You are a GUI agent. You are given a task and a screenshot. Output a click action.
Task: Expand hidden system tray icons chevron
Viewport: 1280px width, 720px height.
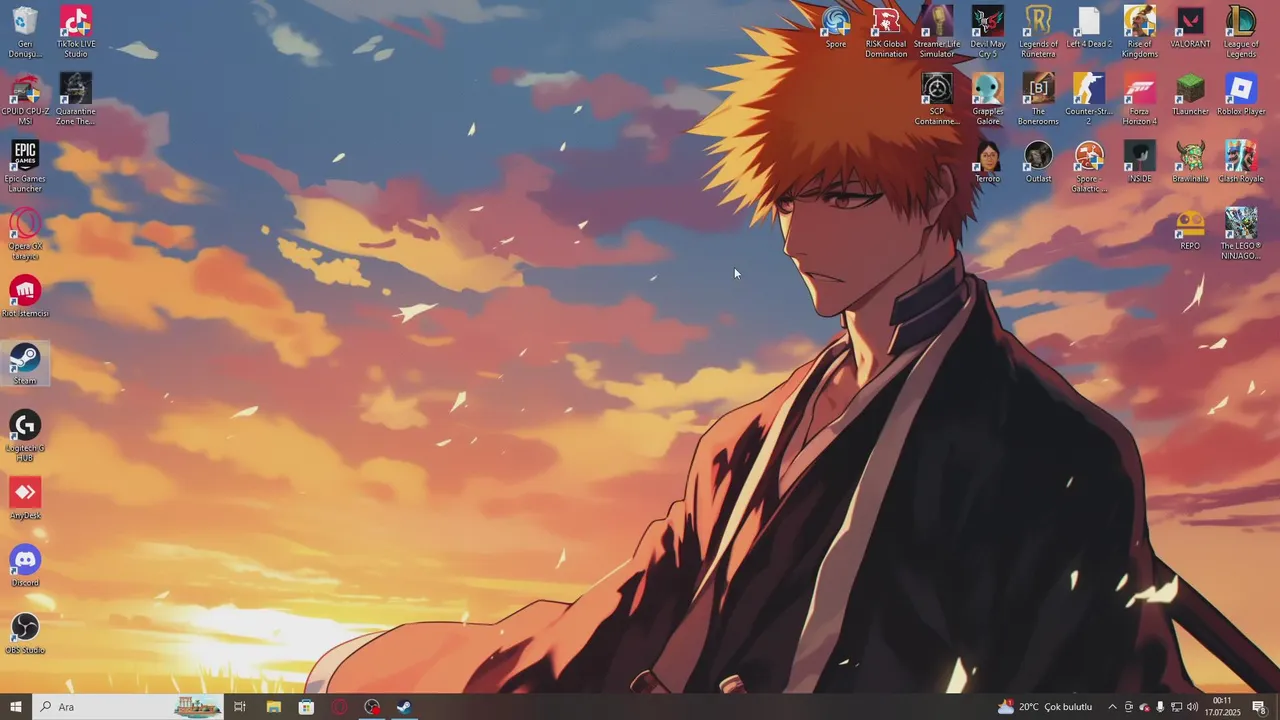[1112, 707]
